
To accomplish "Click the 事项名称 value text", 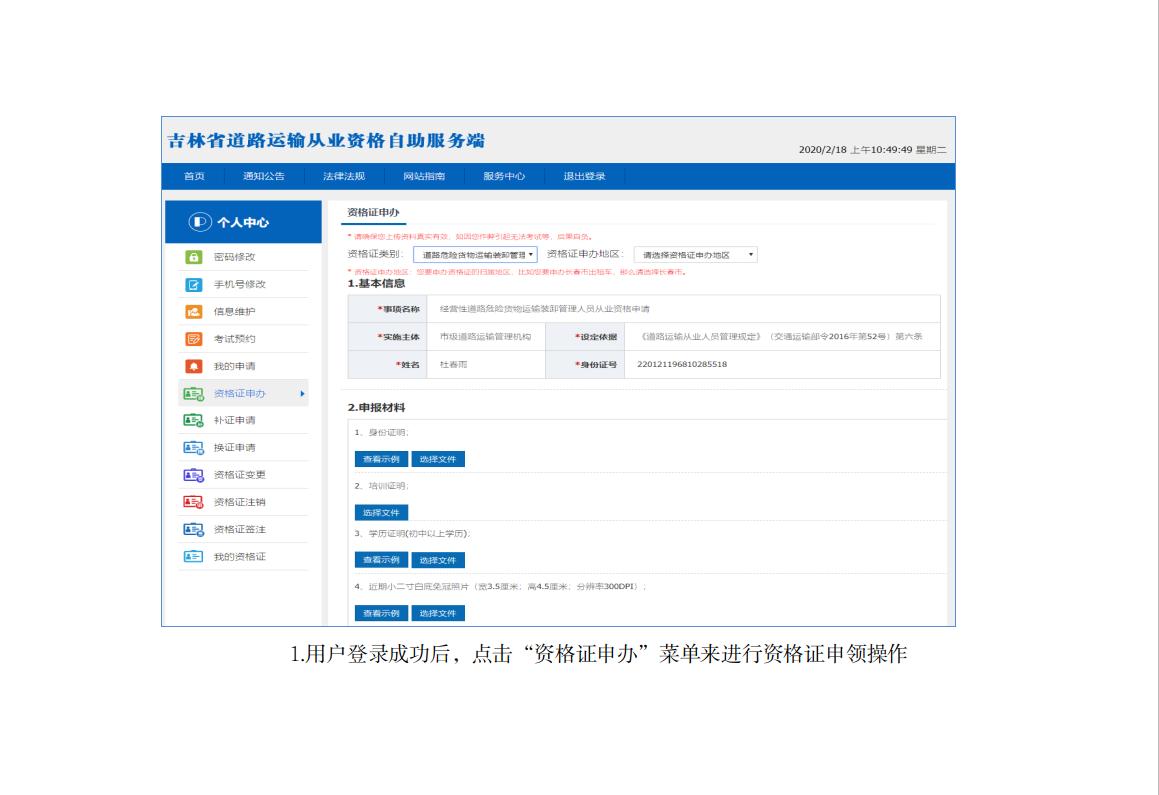I will pos(544,309).
